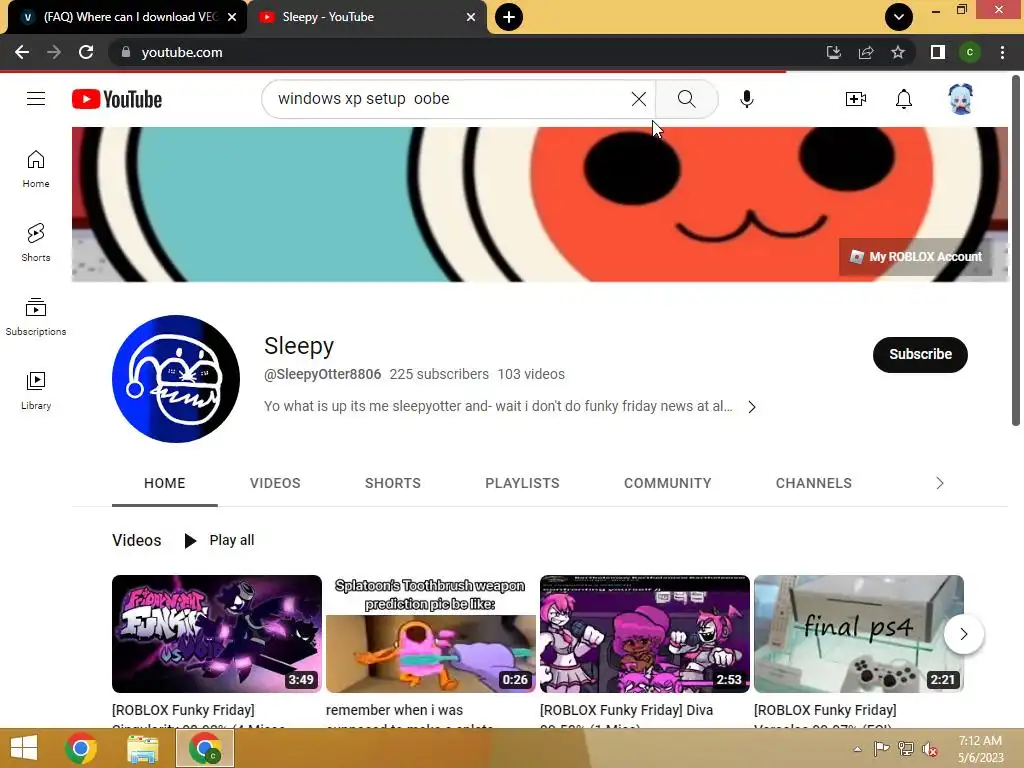Screen dimensions: 1024x768
Task: Open the Funkin vs Void 3:49 video thumbnail
Action: (x=217, y=633)
